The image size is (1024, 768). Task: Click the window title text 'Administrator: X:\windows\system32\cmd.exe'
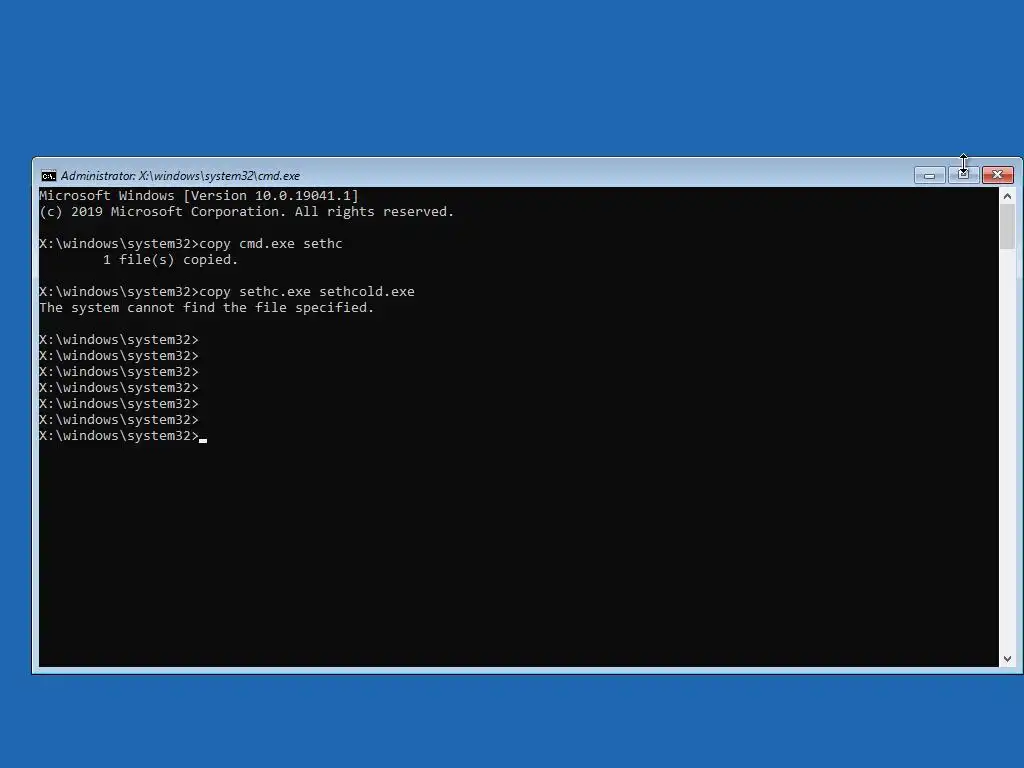(x=180, y=176)
